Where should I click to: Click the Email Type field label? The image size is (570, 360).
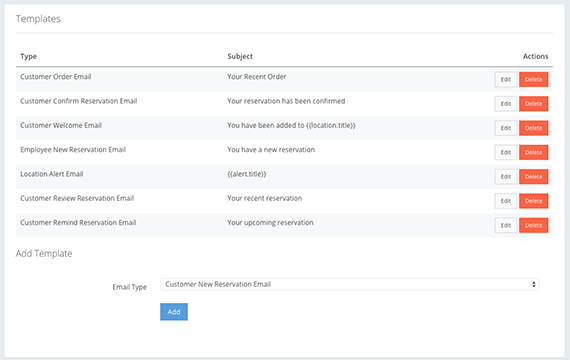[x=129, y=287]
